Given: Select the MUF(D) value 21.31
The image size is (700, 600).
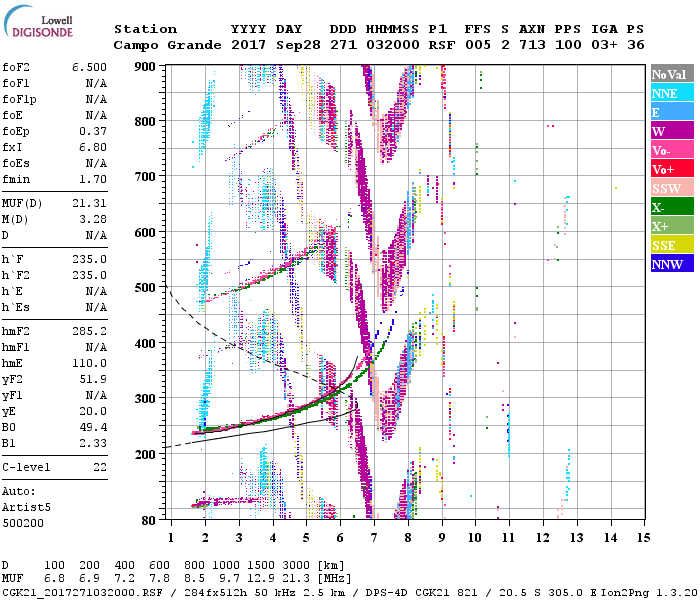Looking at the screenshot, I should (89, 203).
